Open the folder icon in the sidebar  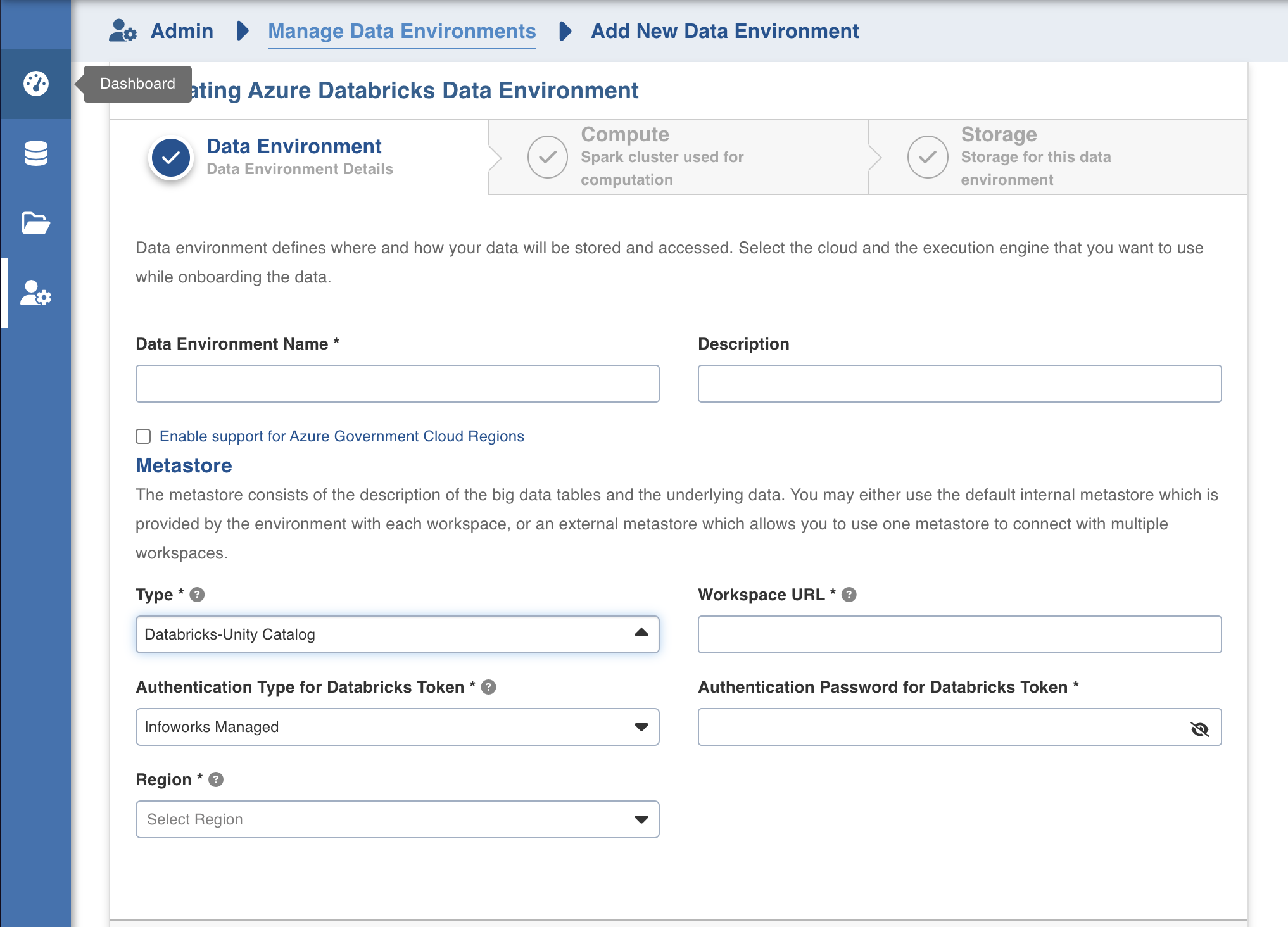click(36, 223)
